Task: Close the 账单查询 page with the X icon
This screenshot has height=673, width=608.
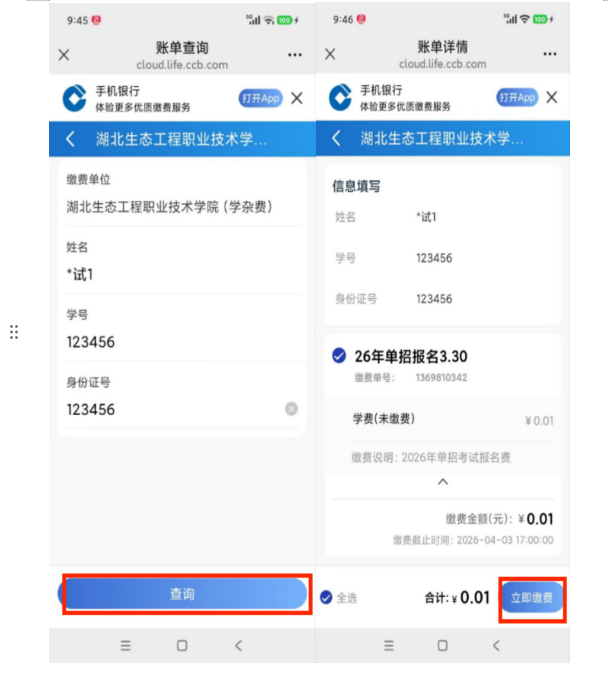Action: tap(64, 55)
